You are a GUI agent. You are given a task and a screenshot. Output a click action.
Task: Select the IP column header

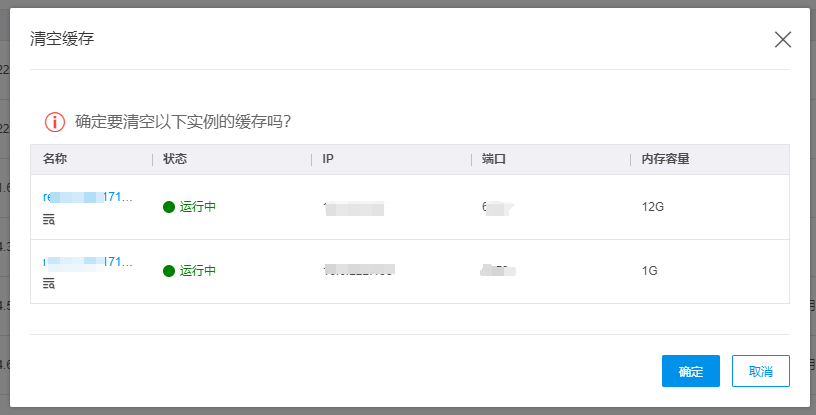328,159
